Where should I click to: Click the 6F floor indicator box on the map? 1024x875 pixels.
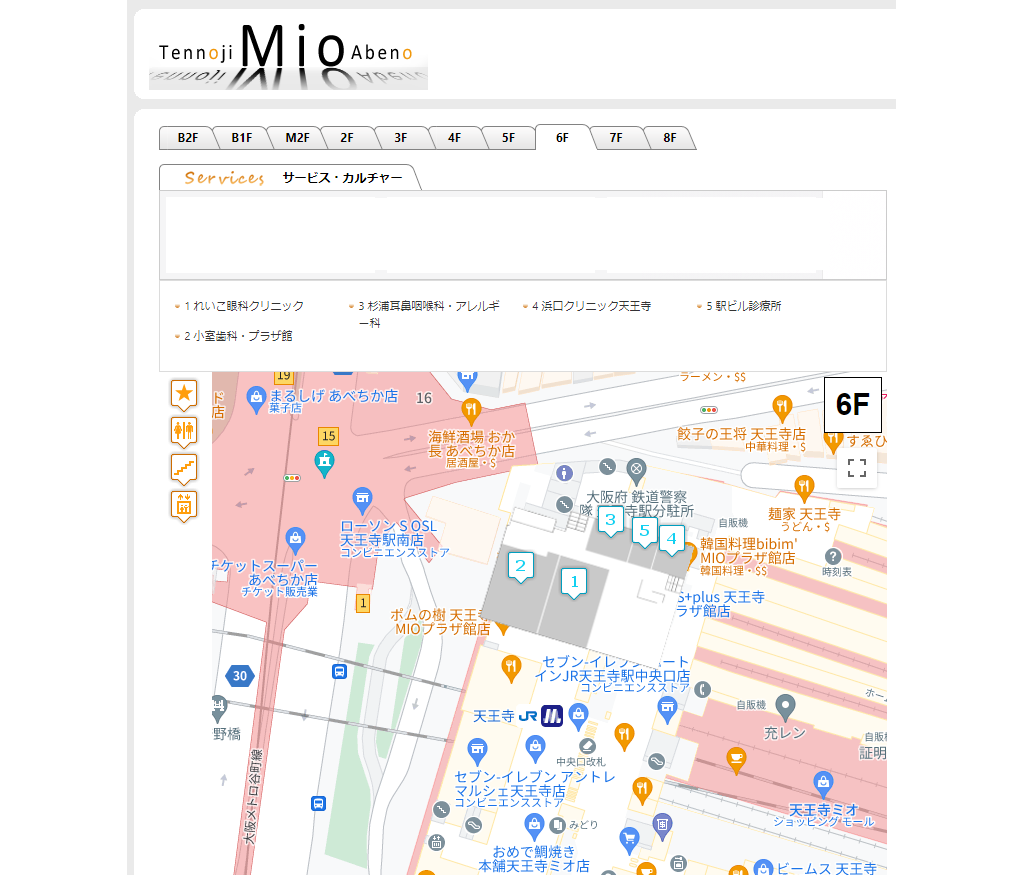coord(851,405)
